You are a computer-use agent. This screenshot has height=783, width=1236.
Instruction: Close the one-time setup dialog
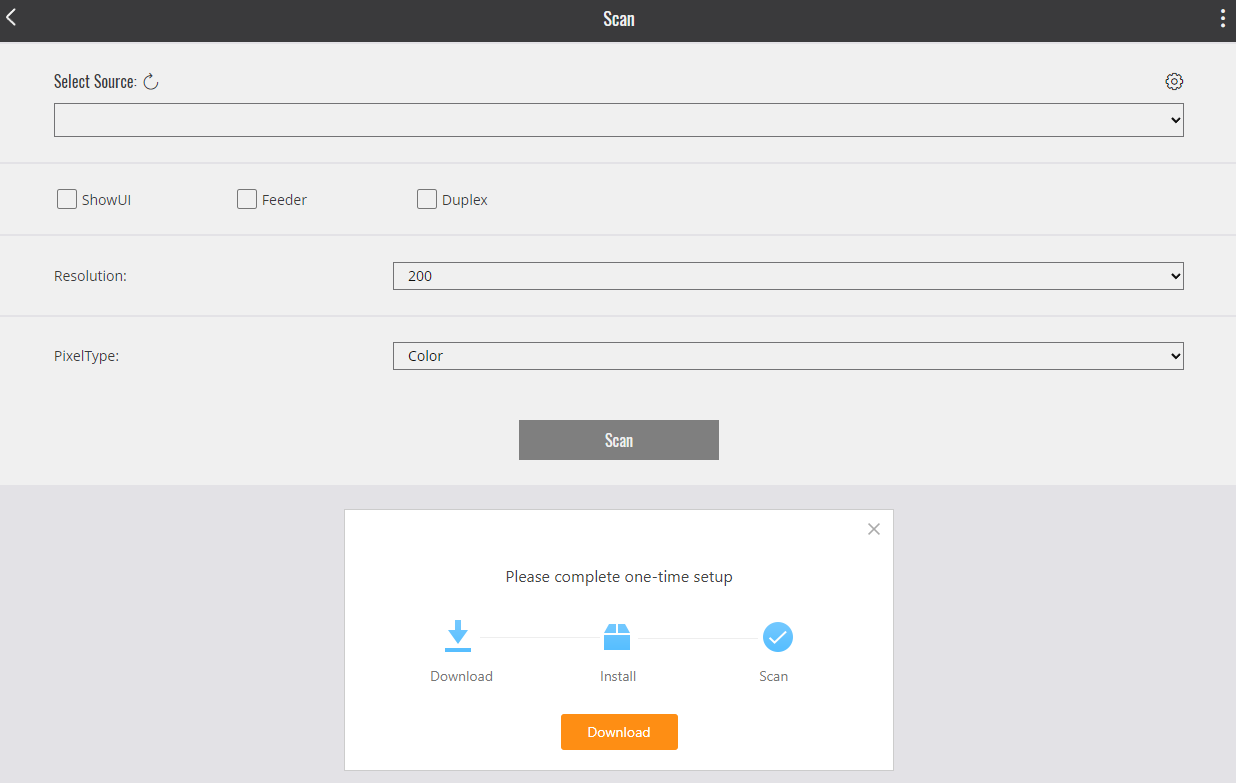point(874,529)
